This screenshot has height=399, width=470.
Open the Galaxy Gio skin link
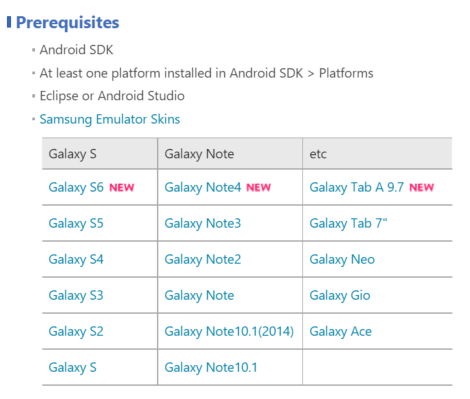point(340,296)
